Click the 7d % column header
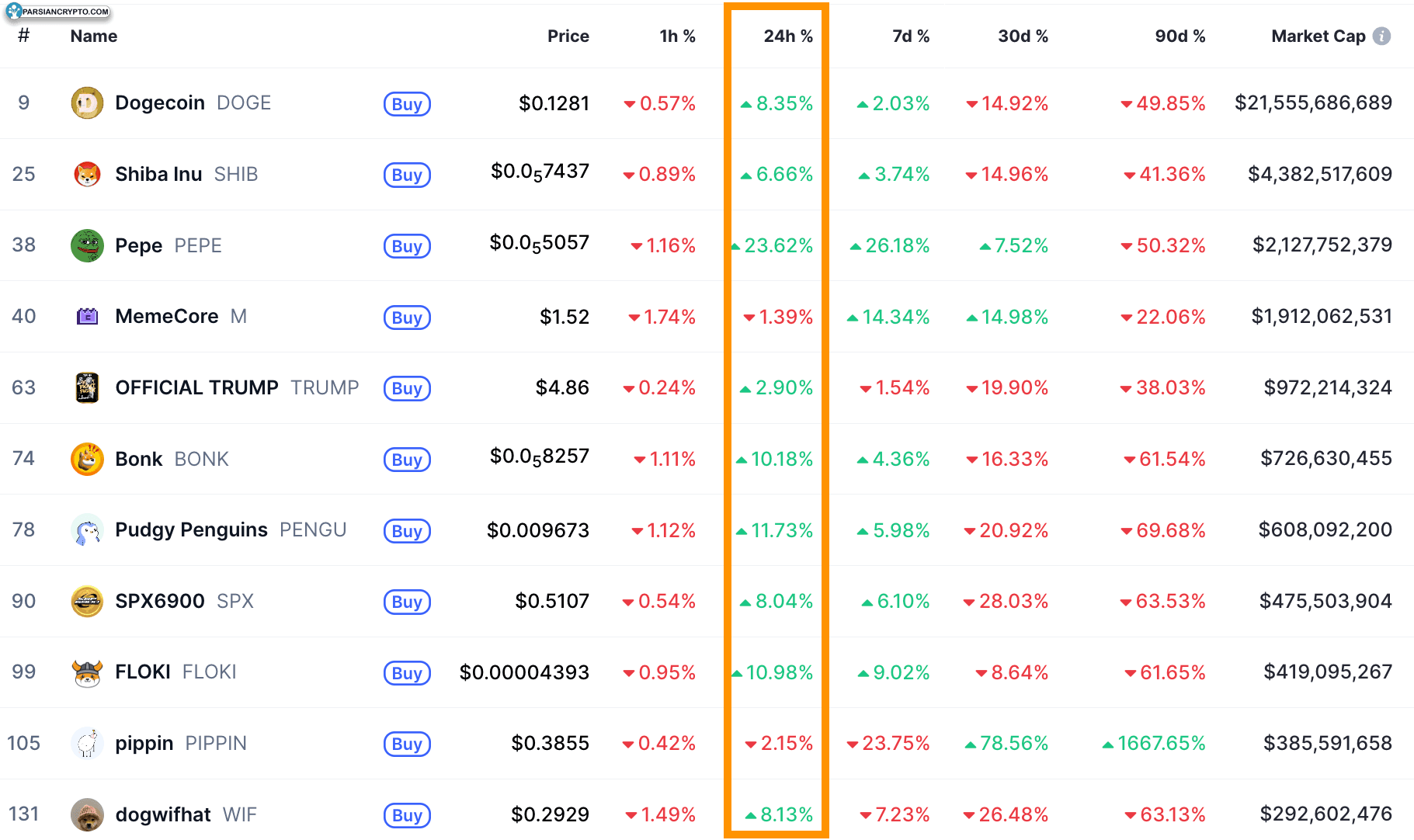 click(x=910, y=36)
